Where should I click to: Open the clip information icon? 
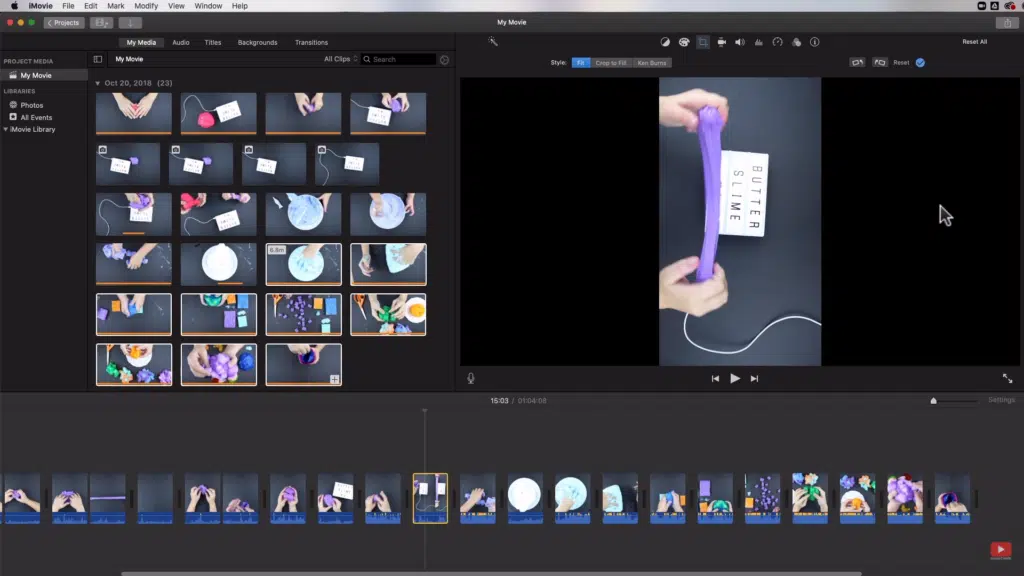point(815,42)
